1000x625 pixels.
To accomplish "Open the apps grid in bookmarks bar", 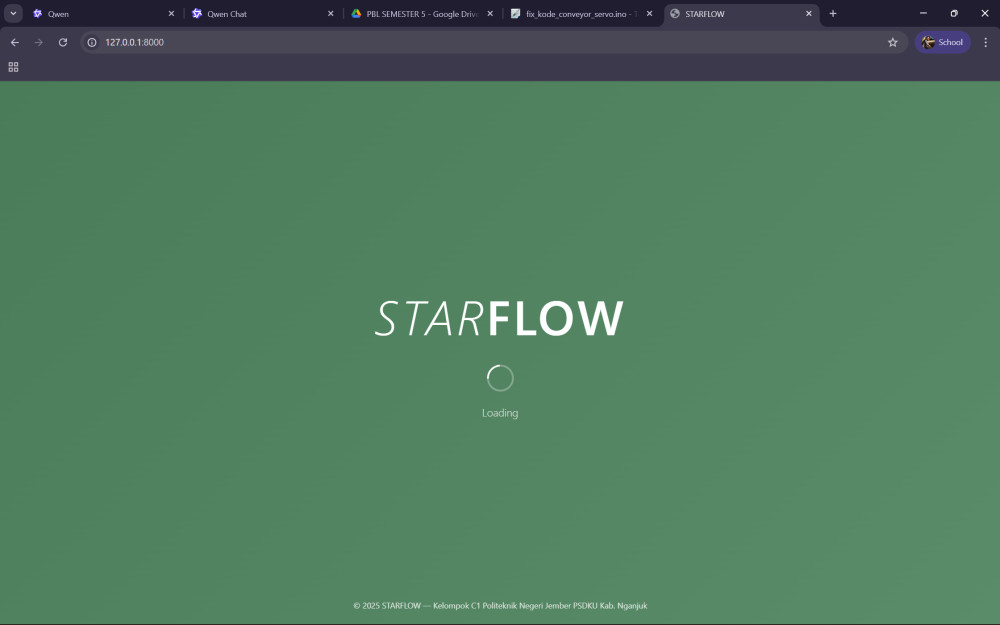I will tap(13, 67).
